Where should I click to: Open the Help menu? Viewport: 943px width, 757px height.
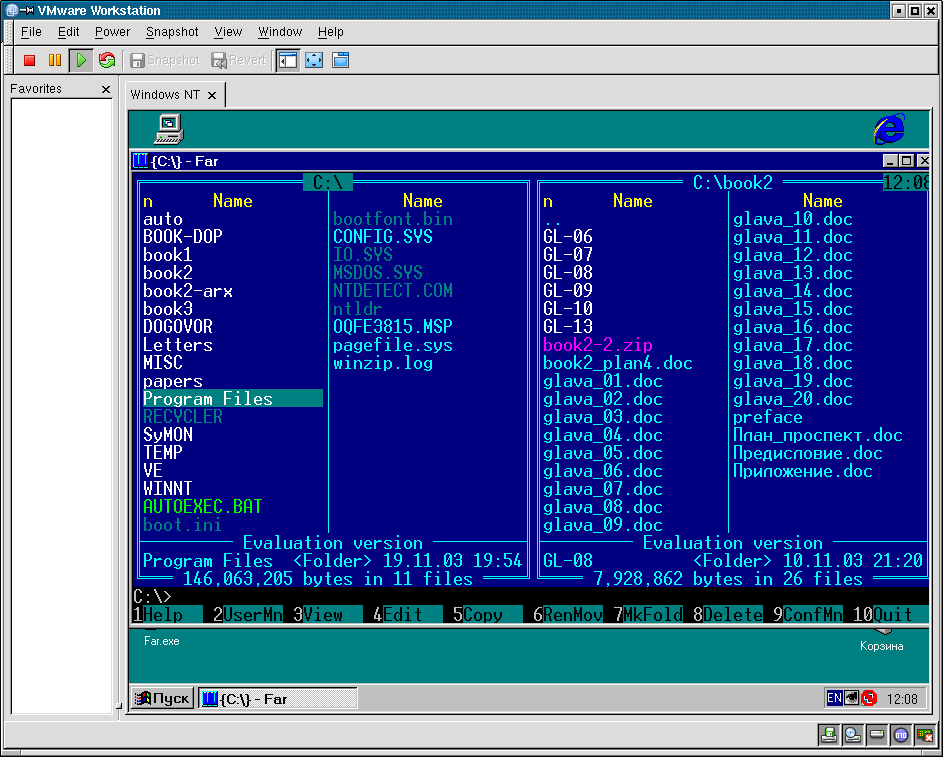click(x=331, y=32)
